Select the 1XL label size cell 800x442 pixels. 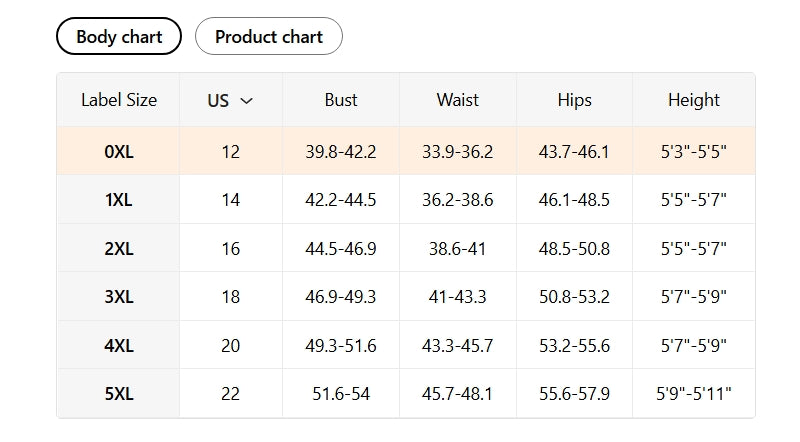(118, 200)
